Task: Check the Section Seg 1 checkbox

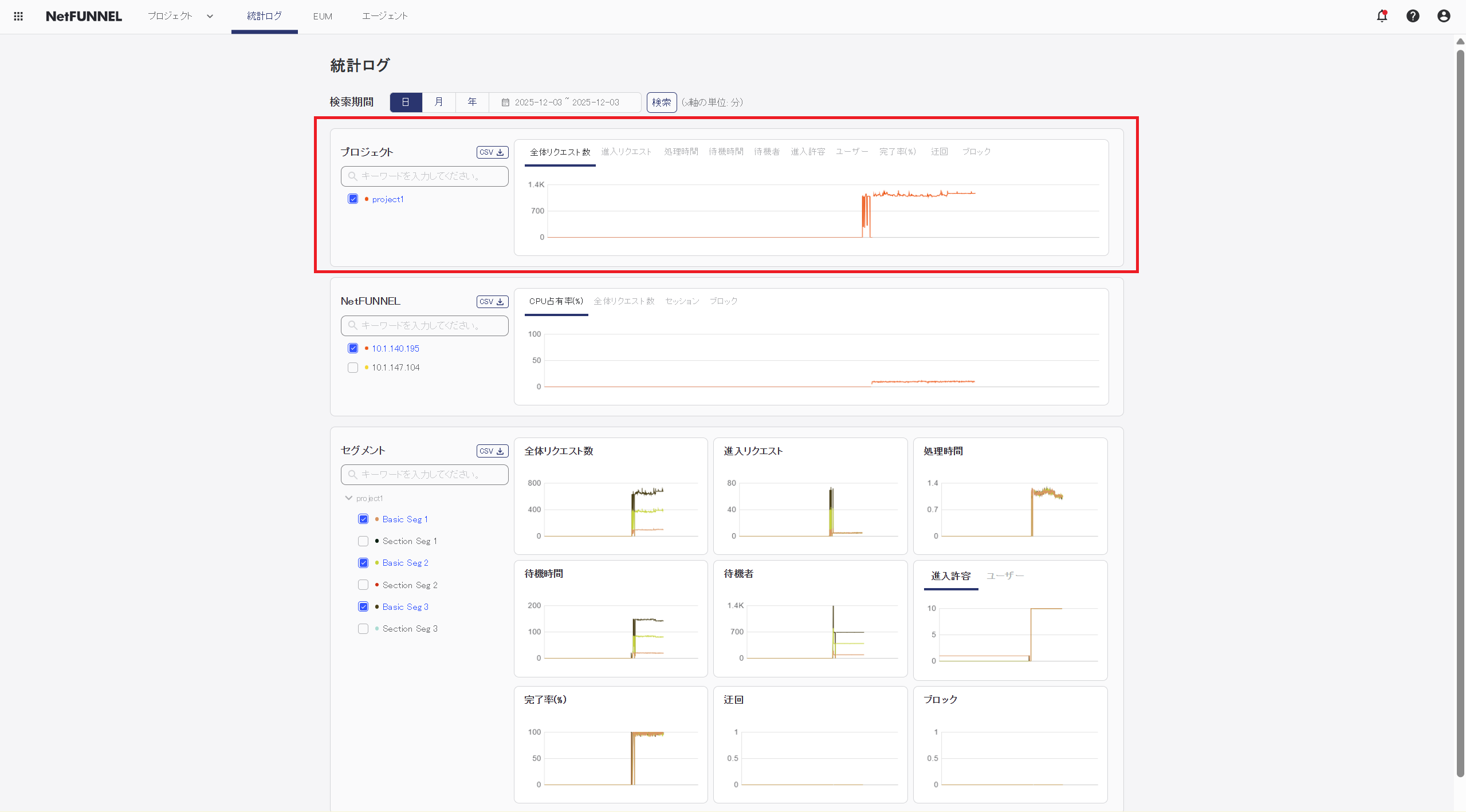Action: (363, 541)
